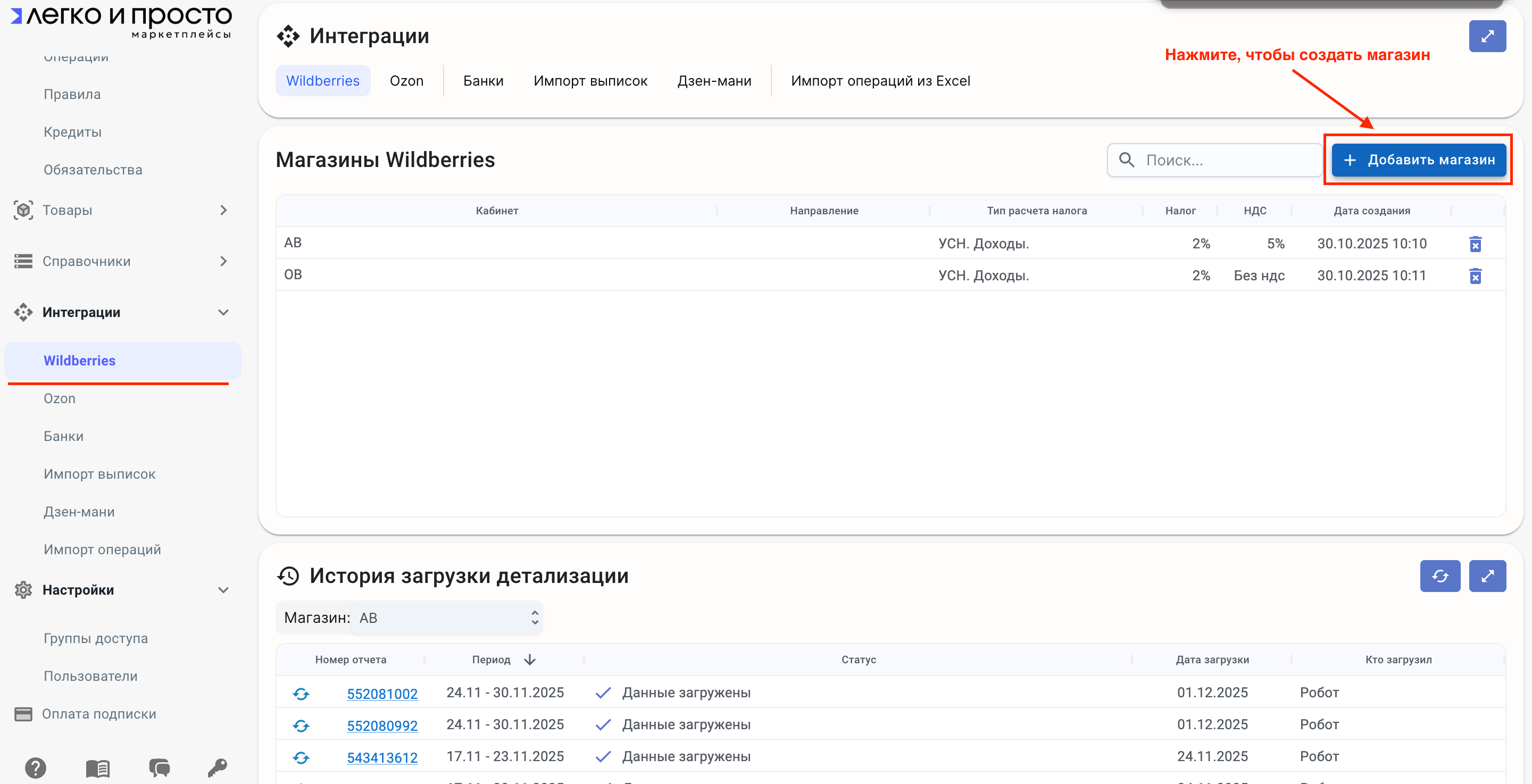This screenshot has height=784, width=1532.
Task: Expand the История загрузки panel
Action: [1487, 576]
